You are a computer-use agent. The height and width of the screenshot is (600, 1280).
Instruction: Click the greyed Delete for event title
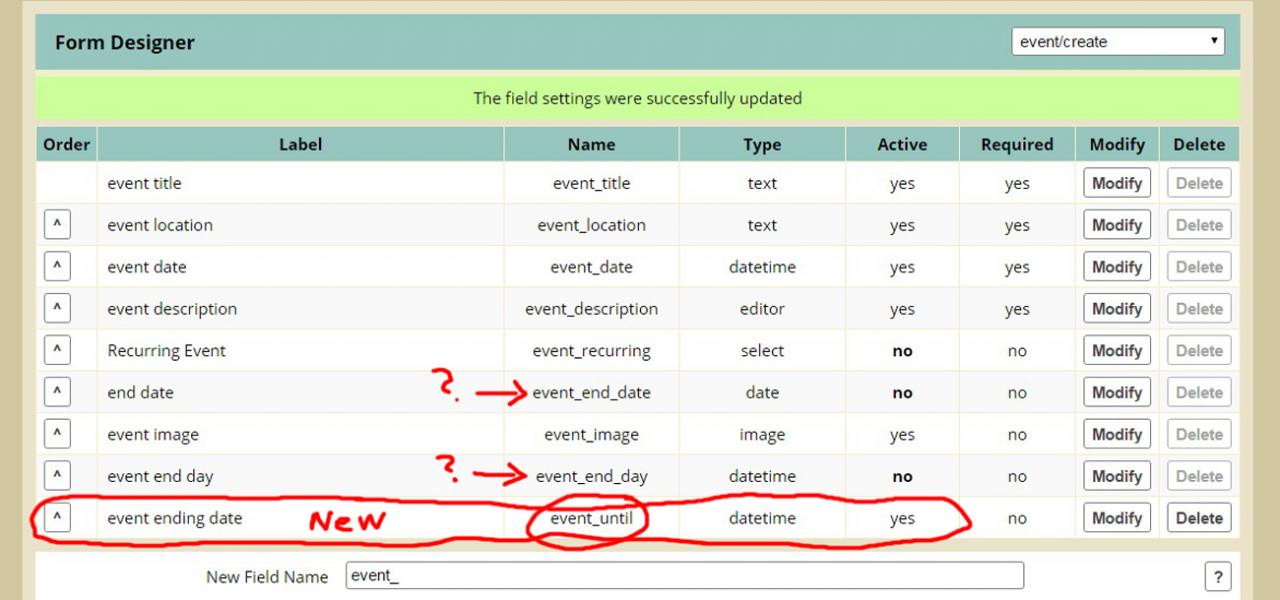1199,183
